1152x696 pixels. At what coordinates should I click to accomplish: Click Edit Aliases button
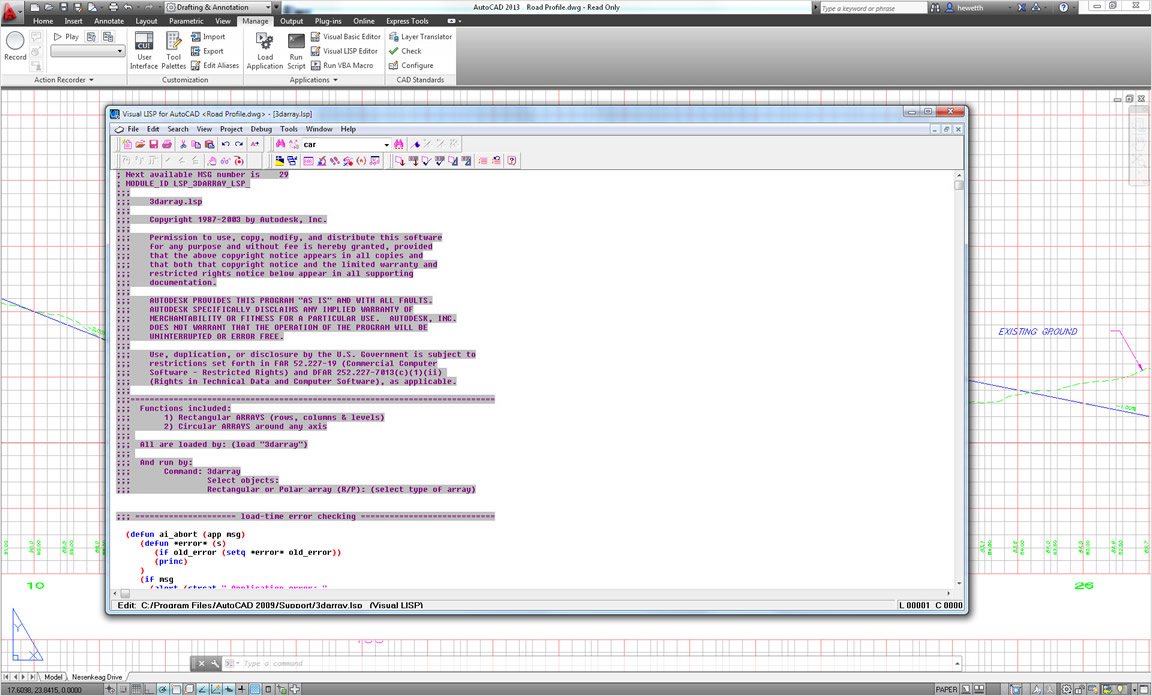point(215,65)
